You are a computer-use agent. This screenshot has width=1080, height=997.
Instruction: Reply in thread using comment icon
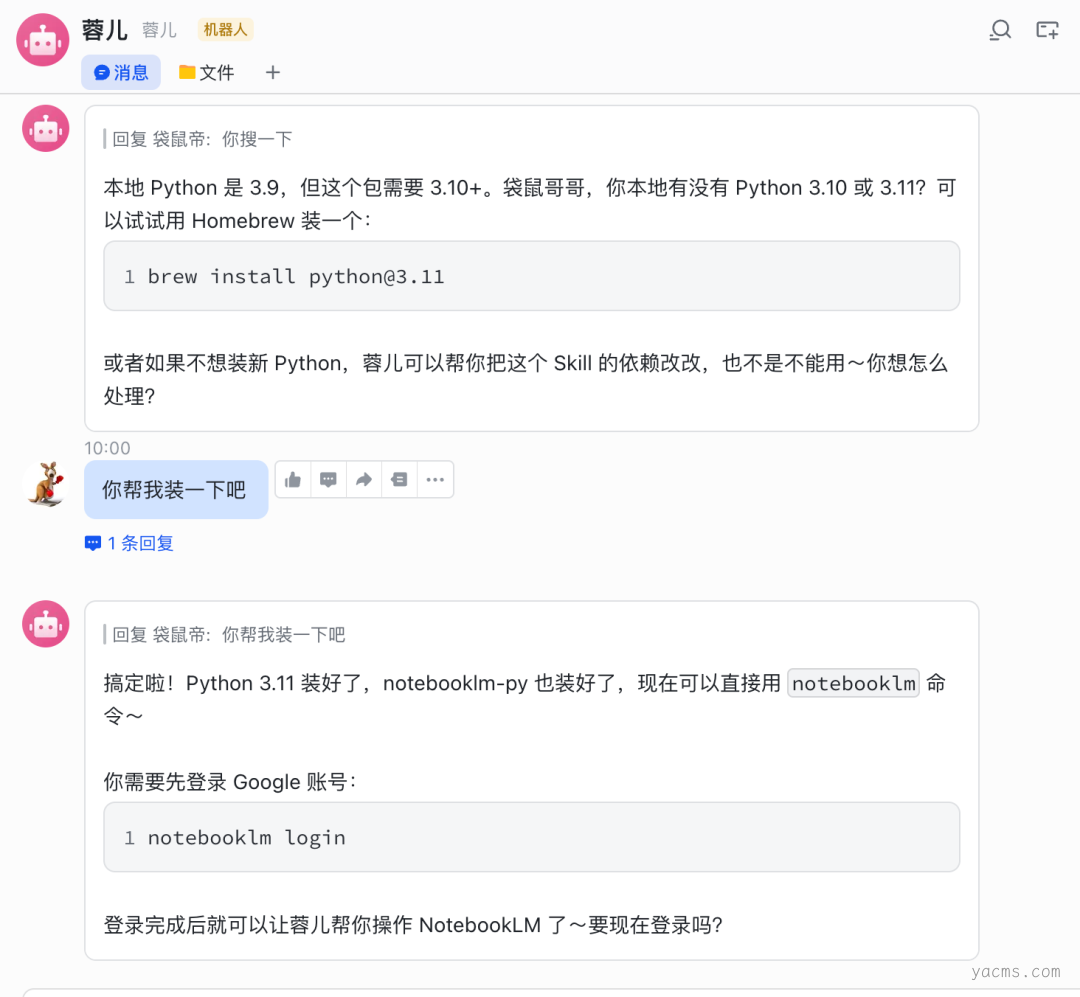tap(328, 480)
